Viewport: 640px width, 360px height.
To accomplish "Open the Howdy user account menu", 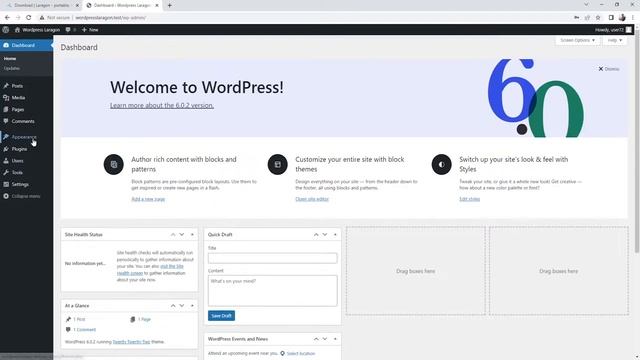I will tap(613, 30).
